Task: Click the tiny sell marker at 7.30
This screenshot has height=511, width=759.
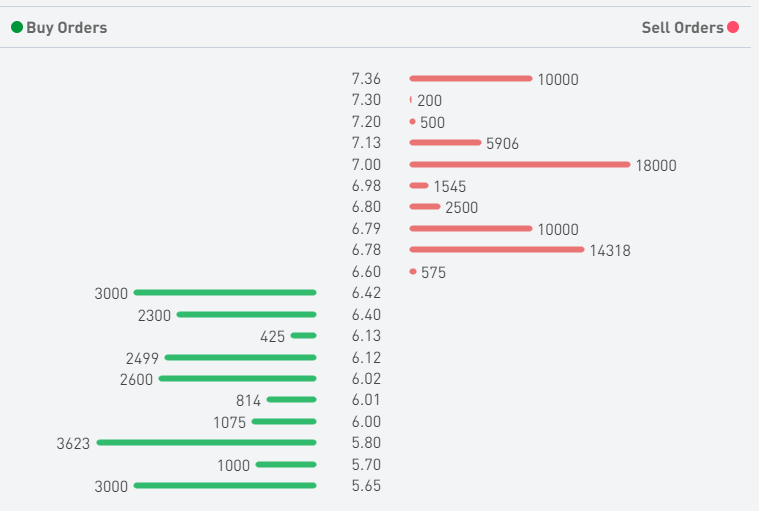Action: [411, 100]
